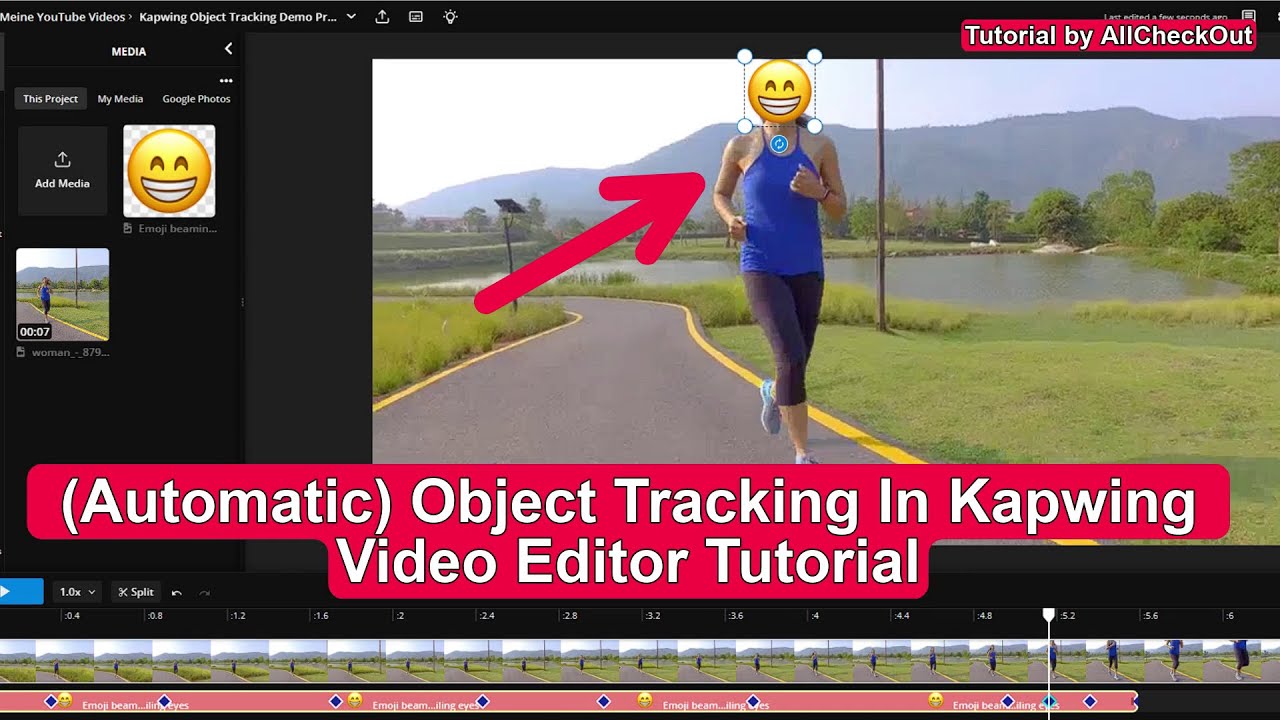Open the three-dot media options menu
This screenshot has width=1280, height=720.
click(x=226, y=81)
